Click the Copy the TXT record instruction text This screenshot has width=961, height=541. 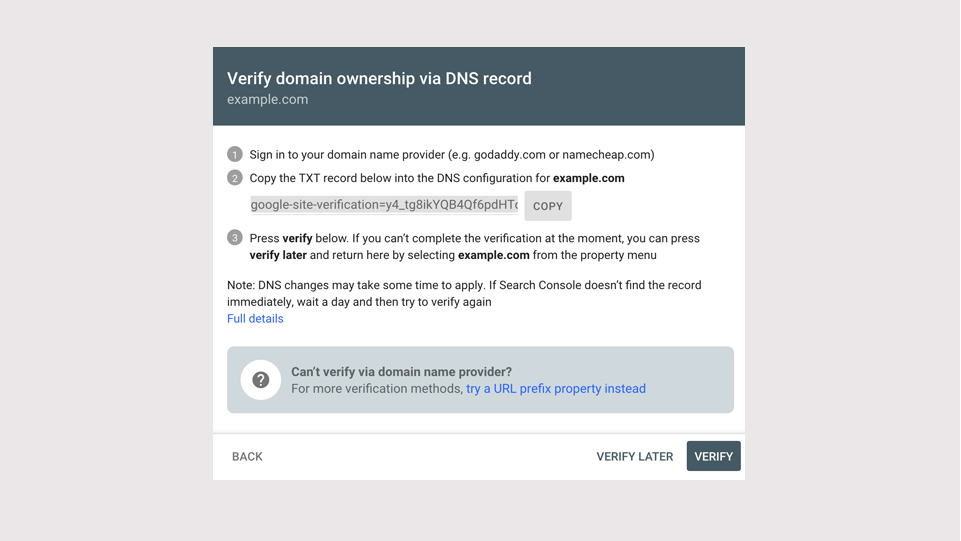[x=437, y=178]
